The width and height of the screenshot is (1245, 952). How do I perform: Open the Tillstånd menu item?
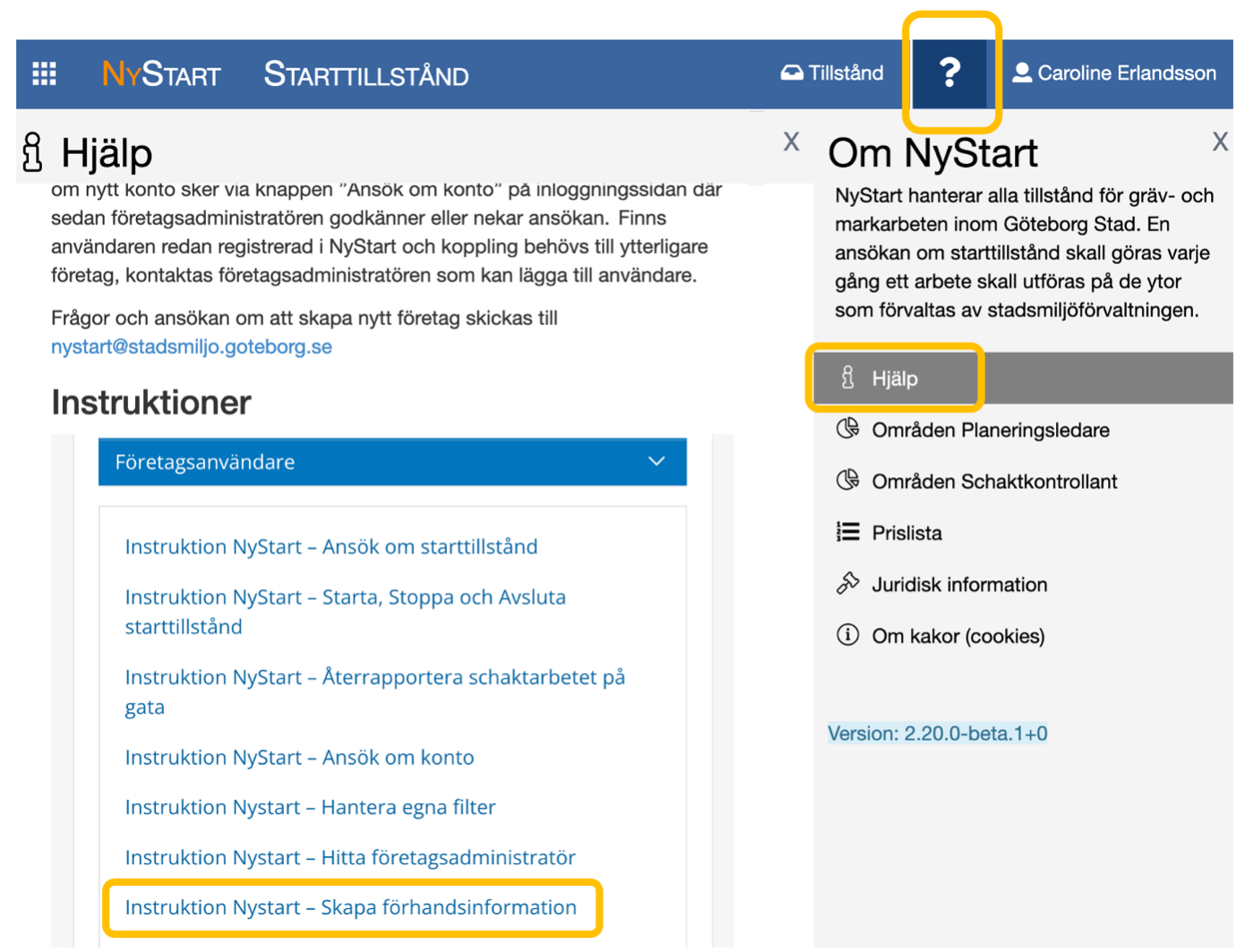(832, 73)
